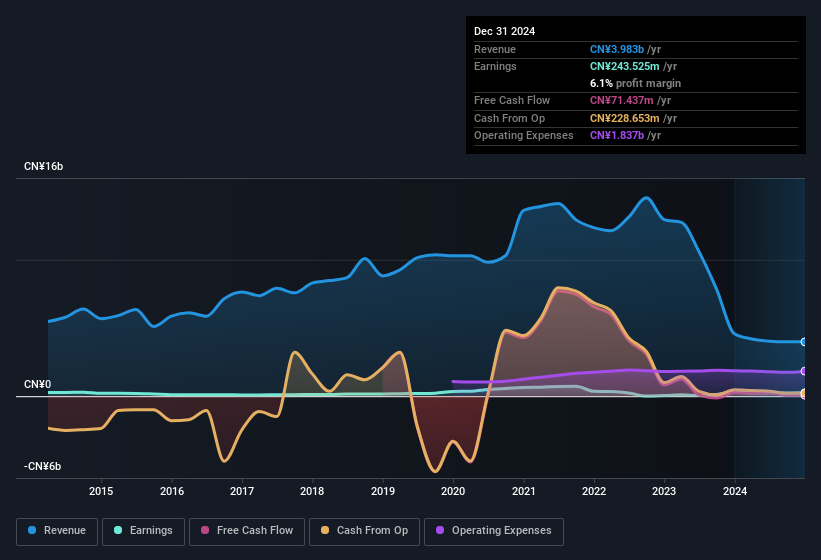Toggle the Earnings legend button
The height and width of the screenshot is (560, 821).
(143, 531)
